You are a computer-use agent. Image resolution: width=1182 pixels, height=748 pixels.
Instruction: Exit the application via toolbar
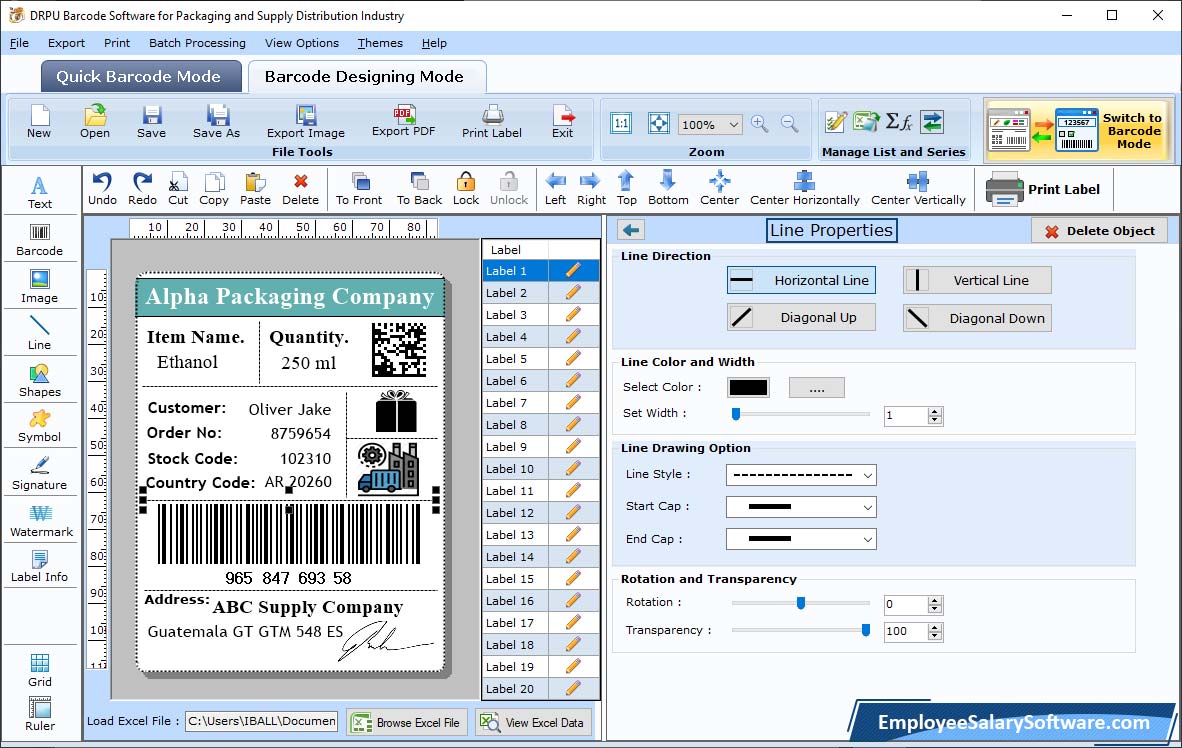pyautogui.click(x=562, y=122)
